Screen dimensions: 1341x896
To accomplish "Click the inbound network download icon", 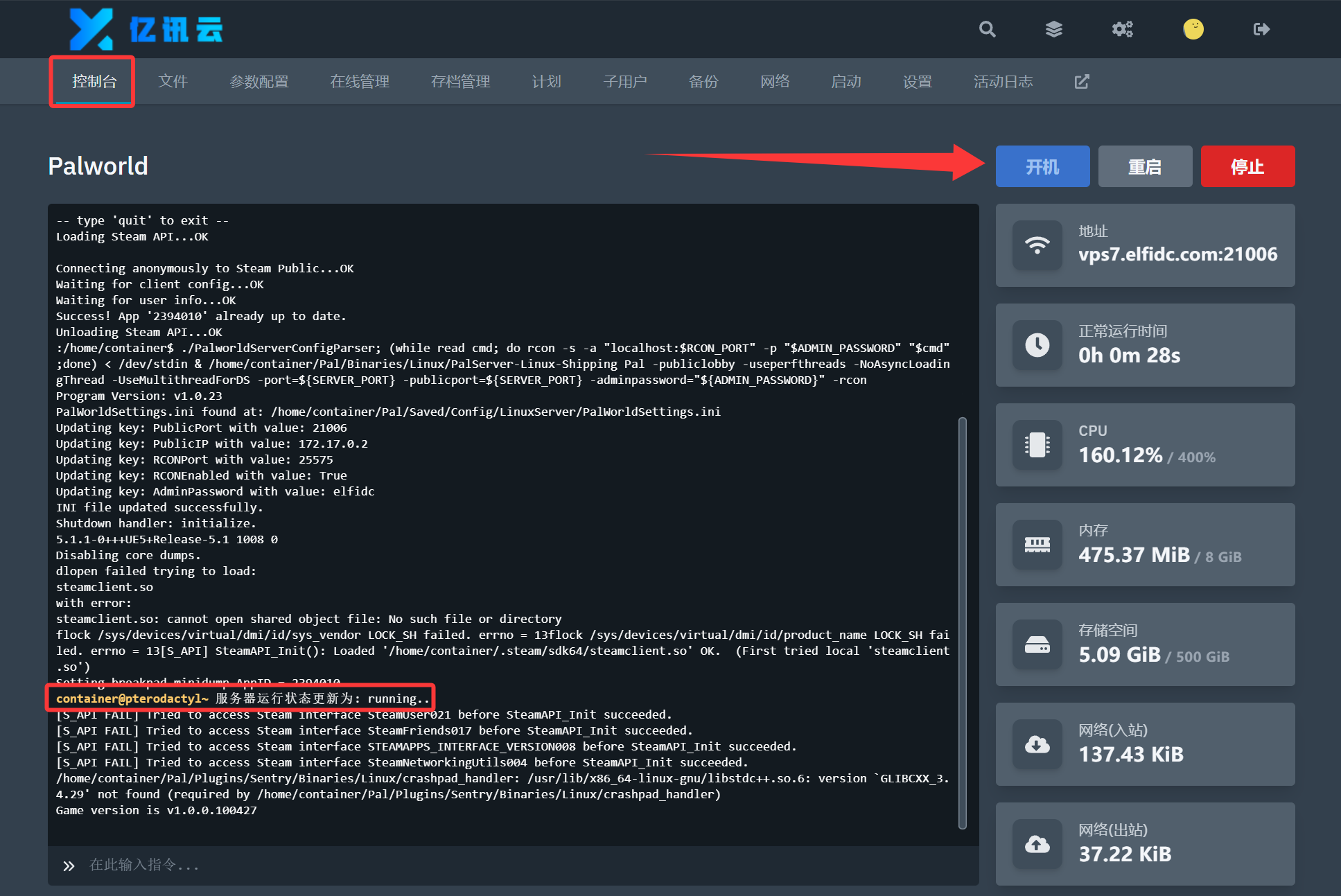I will (x=1037, y=744).
